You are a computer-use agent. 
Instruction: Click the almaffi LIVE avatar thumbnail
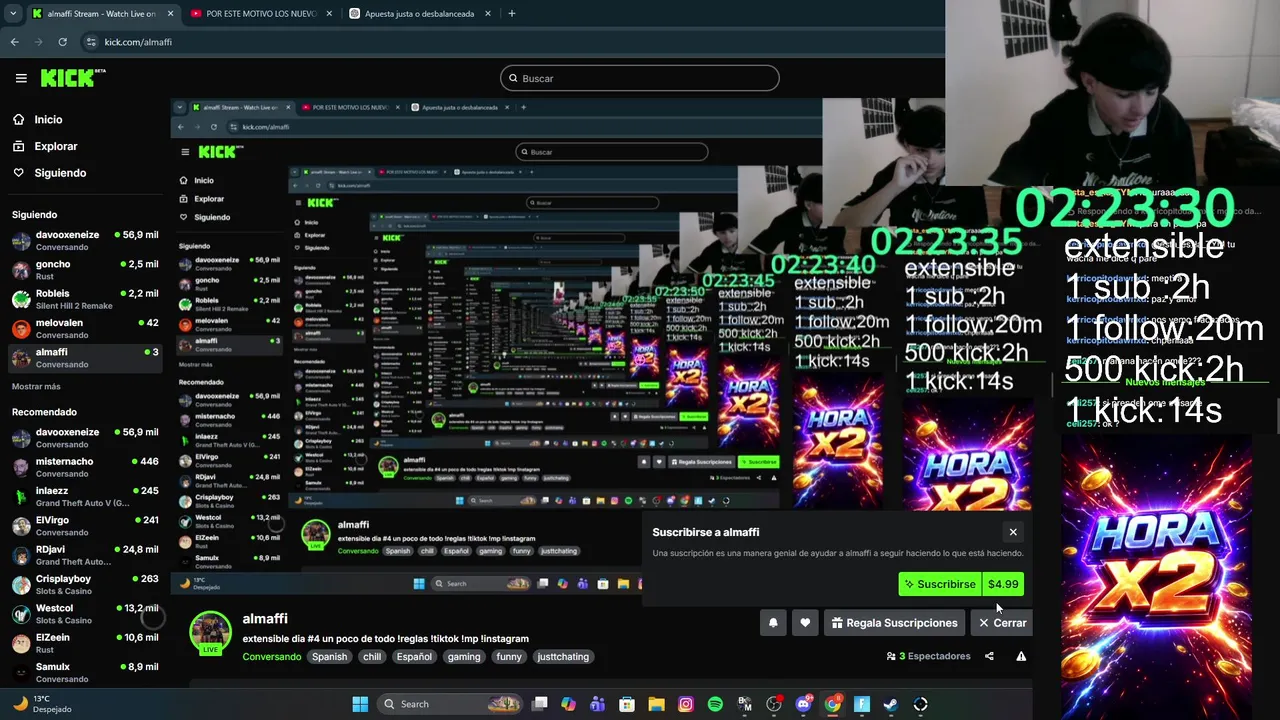click(x=210, y=634)
